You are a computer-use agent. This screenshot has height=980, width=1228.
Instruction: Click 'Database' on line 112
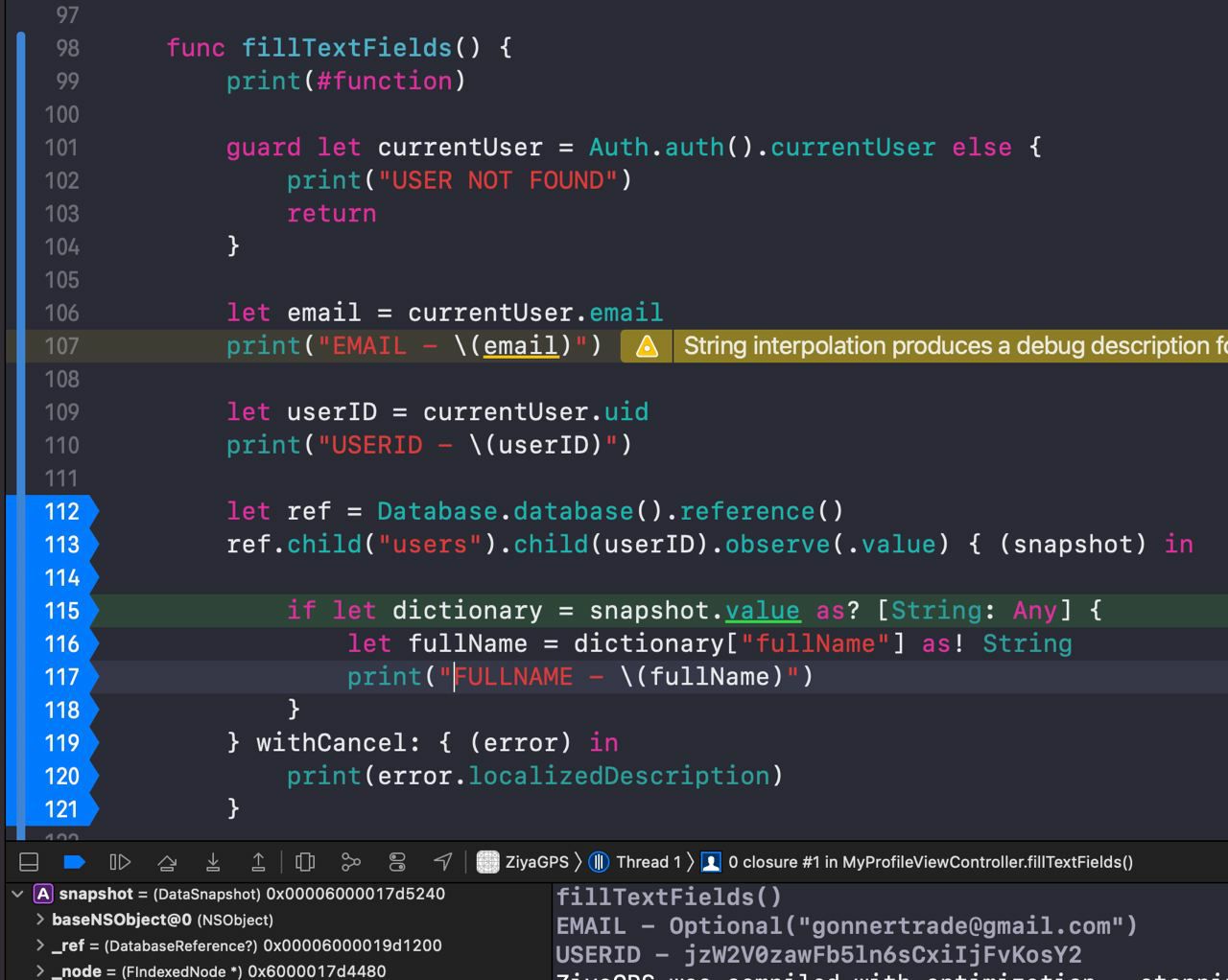[437, 511]
